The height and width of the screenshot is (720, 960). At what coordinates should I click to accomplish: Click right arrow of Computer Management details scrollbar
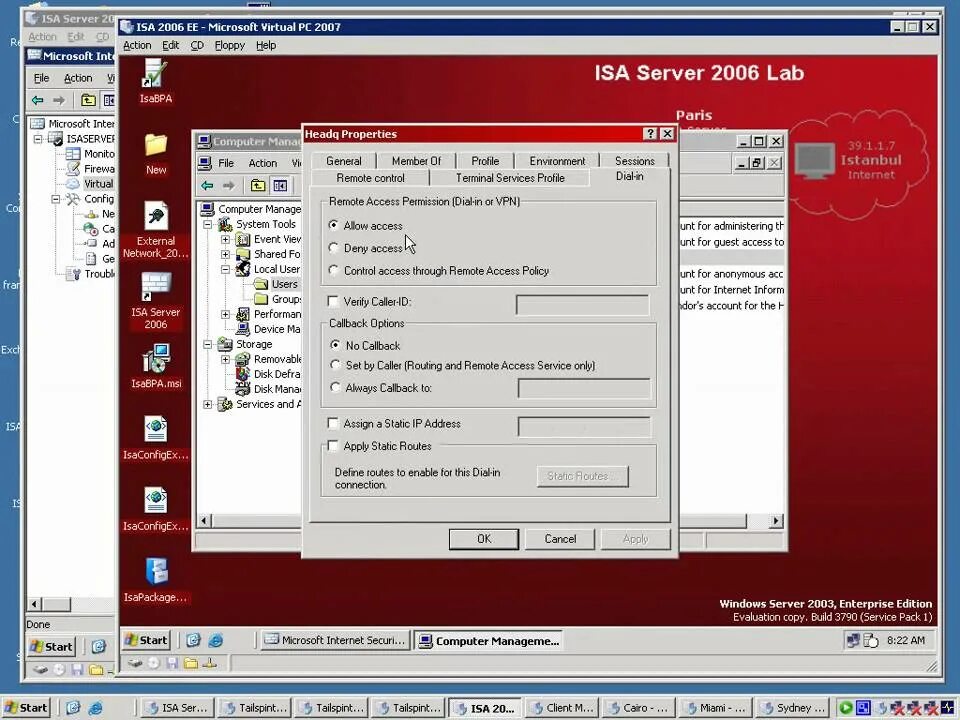[x=776, y=521]
